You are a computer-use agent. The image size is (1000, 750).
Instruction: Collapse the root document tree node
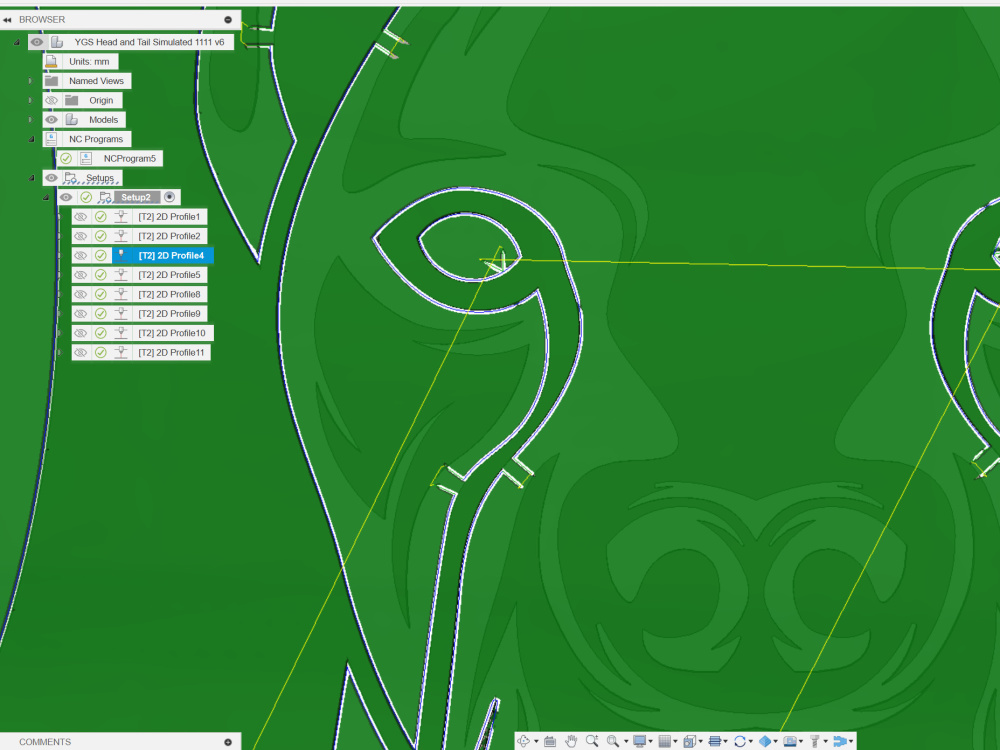17,42
